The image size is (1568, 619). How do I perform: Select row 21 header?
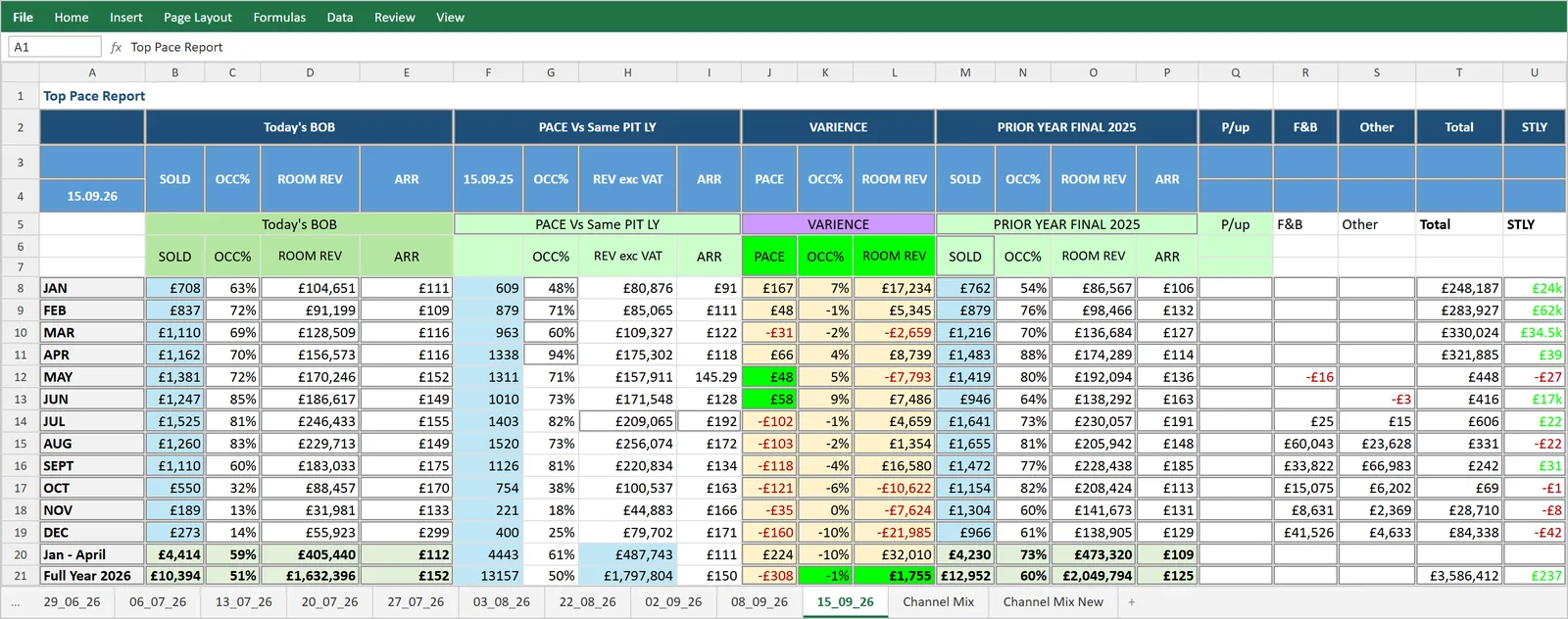pyautogui.click(x=20, y=576)
